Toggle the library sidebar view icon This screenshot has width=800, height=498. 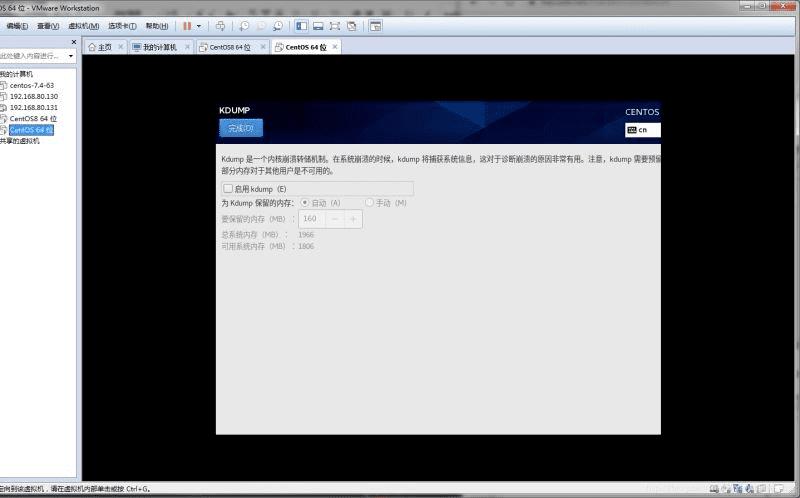click(x=302, y=26)
